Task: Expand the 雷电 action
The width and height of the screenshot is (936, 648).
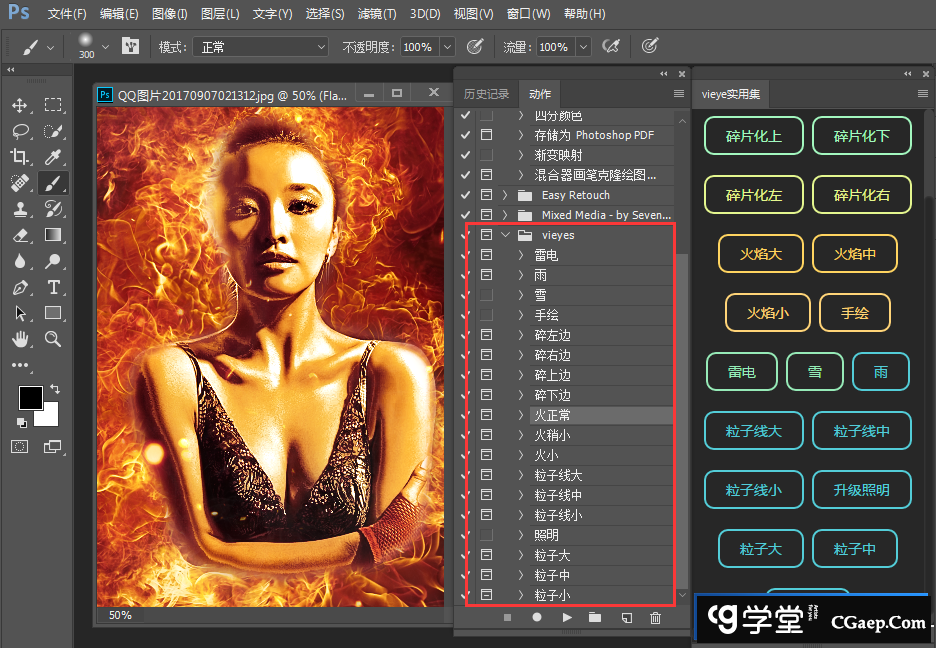Action: coord(521,255)
